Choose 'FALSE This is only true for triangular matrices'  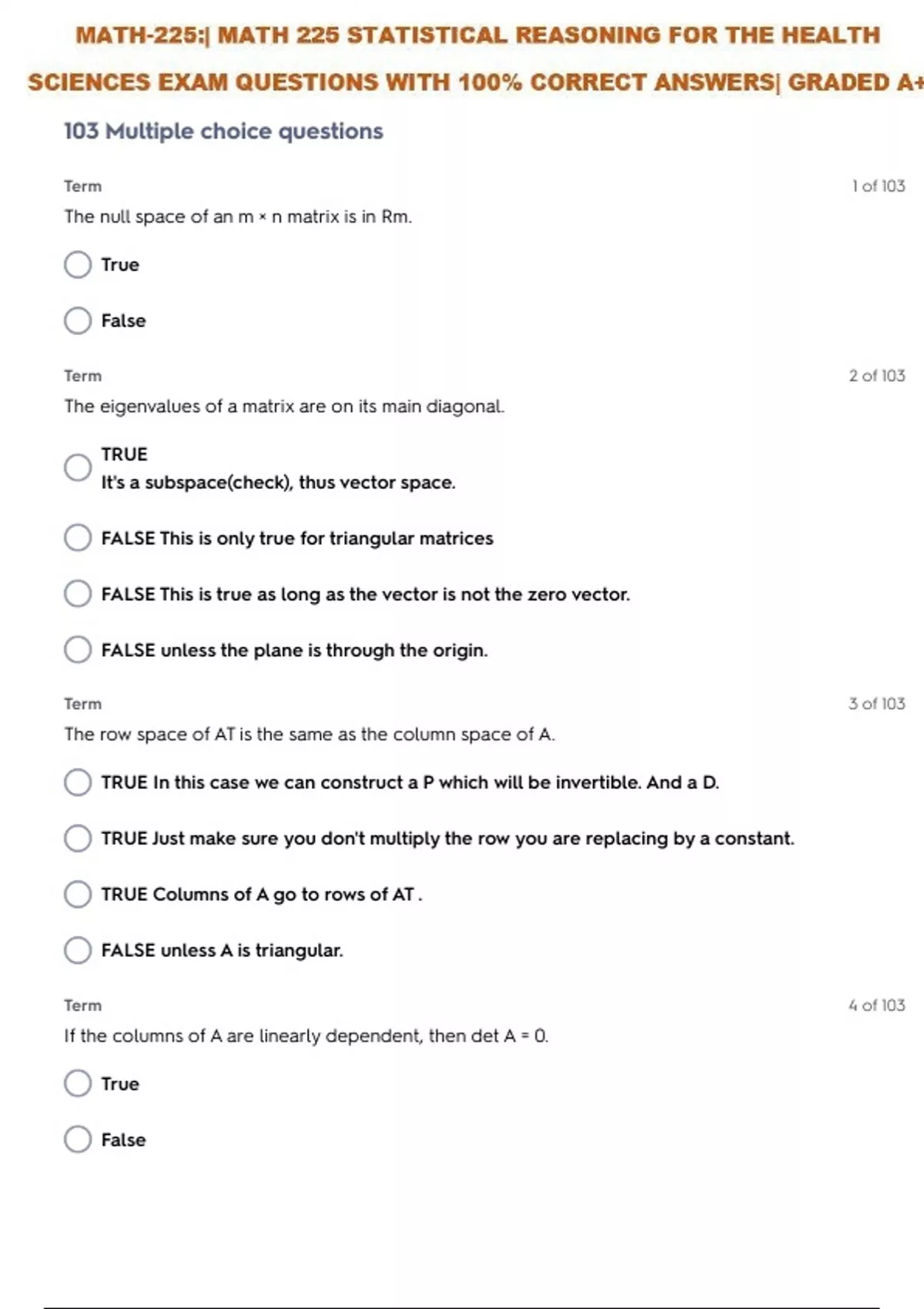click(78, 538)
